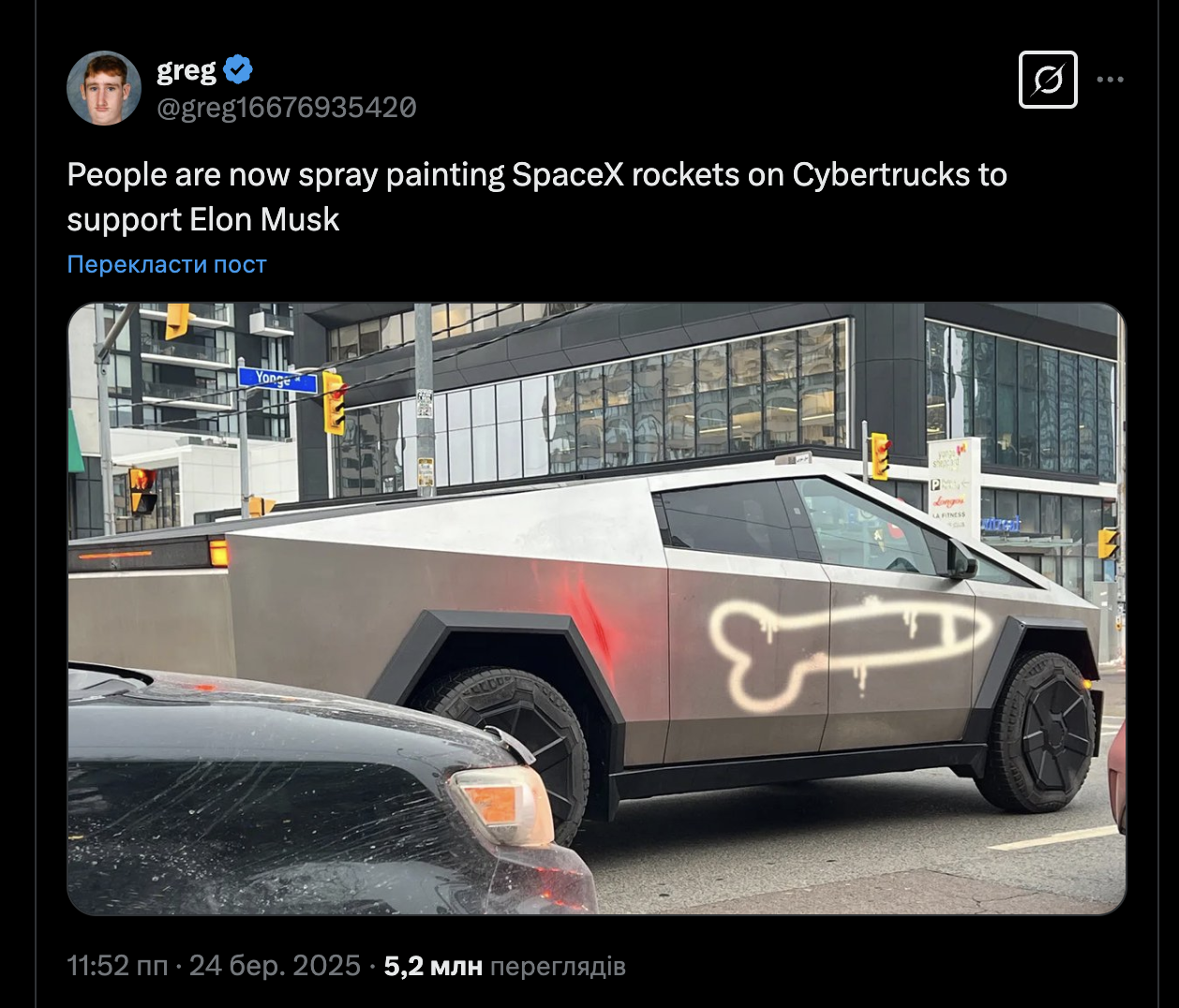
Task: Open greg's profile avatar picture
Action: (104, 88)
